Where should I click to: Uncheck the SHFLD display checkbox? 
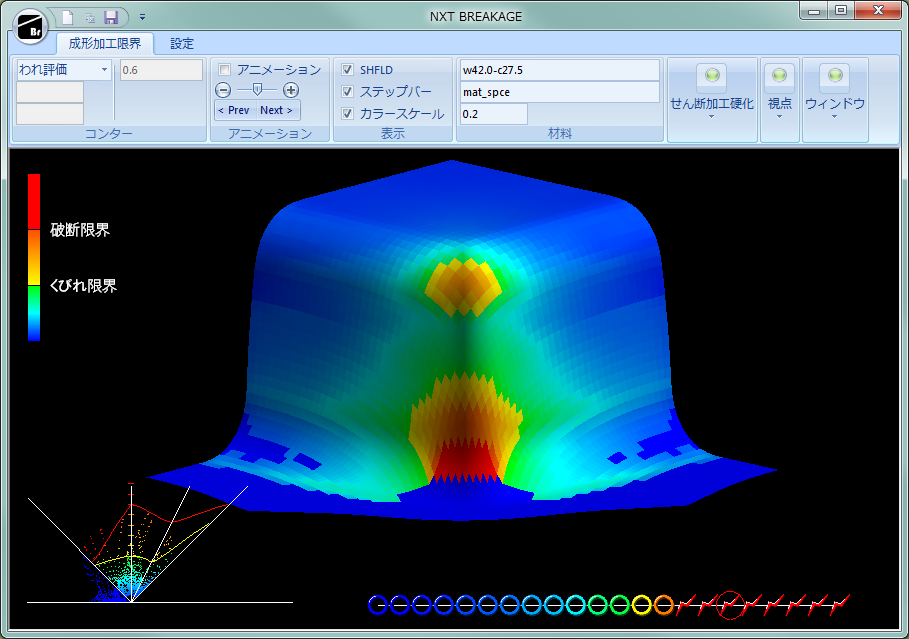pyautogui.click(x=348, y=70)
